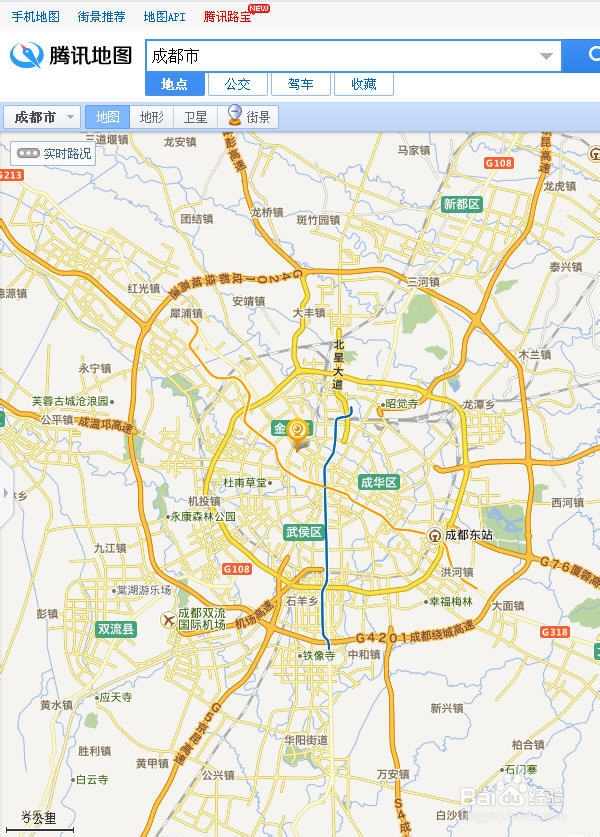Select the 驾车 driving tab

pos(301,84)
